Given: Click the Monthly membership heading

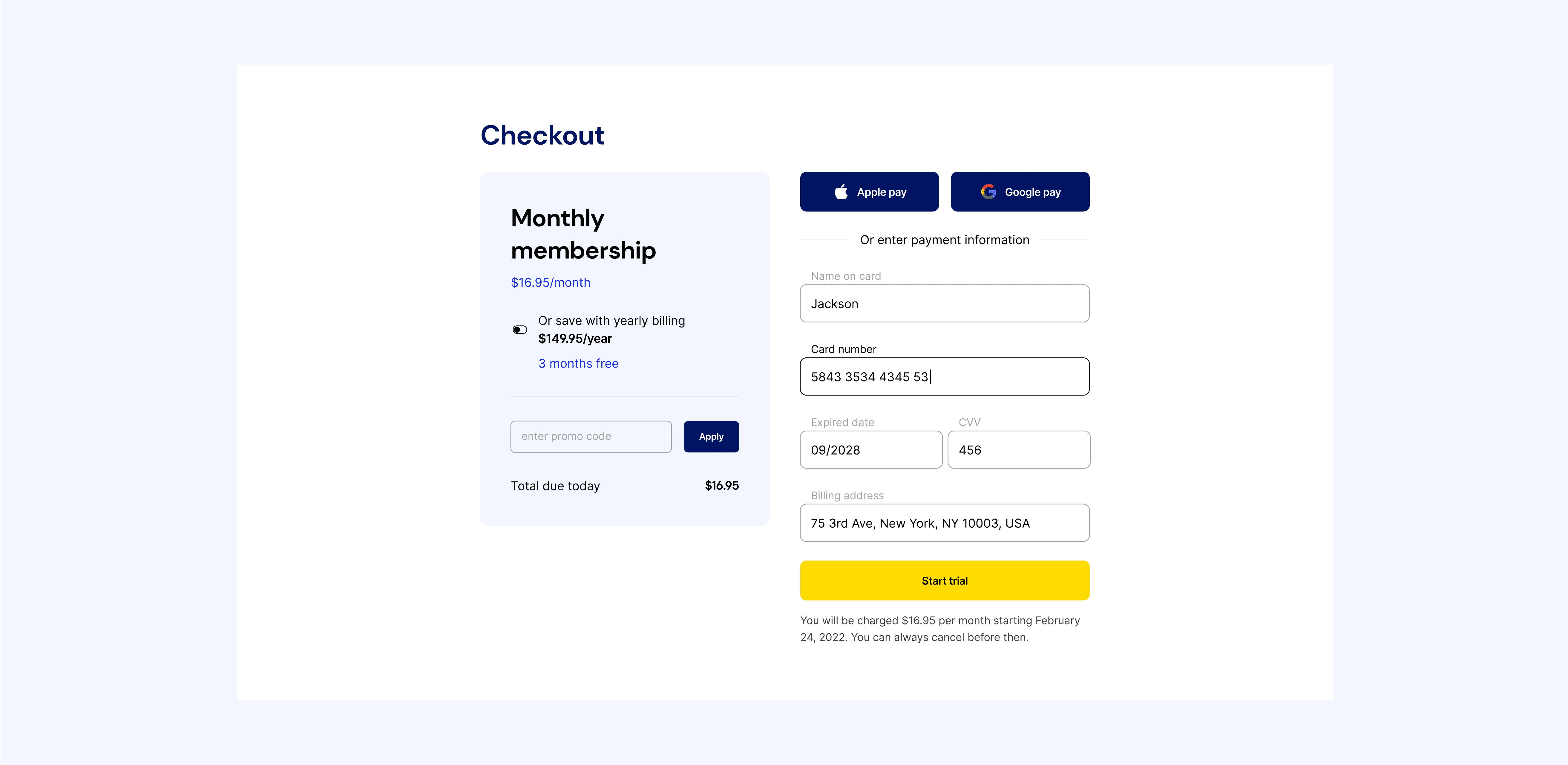Looking at the screenshot, I should pyautogui.click(x=583, y=234).
